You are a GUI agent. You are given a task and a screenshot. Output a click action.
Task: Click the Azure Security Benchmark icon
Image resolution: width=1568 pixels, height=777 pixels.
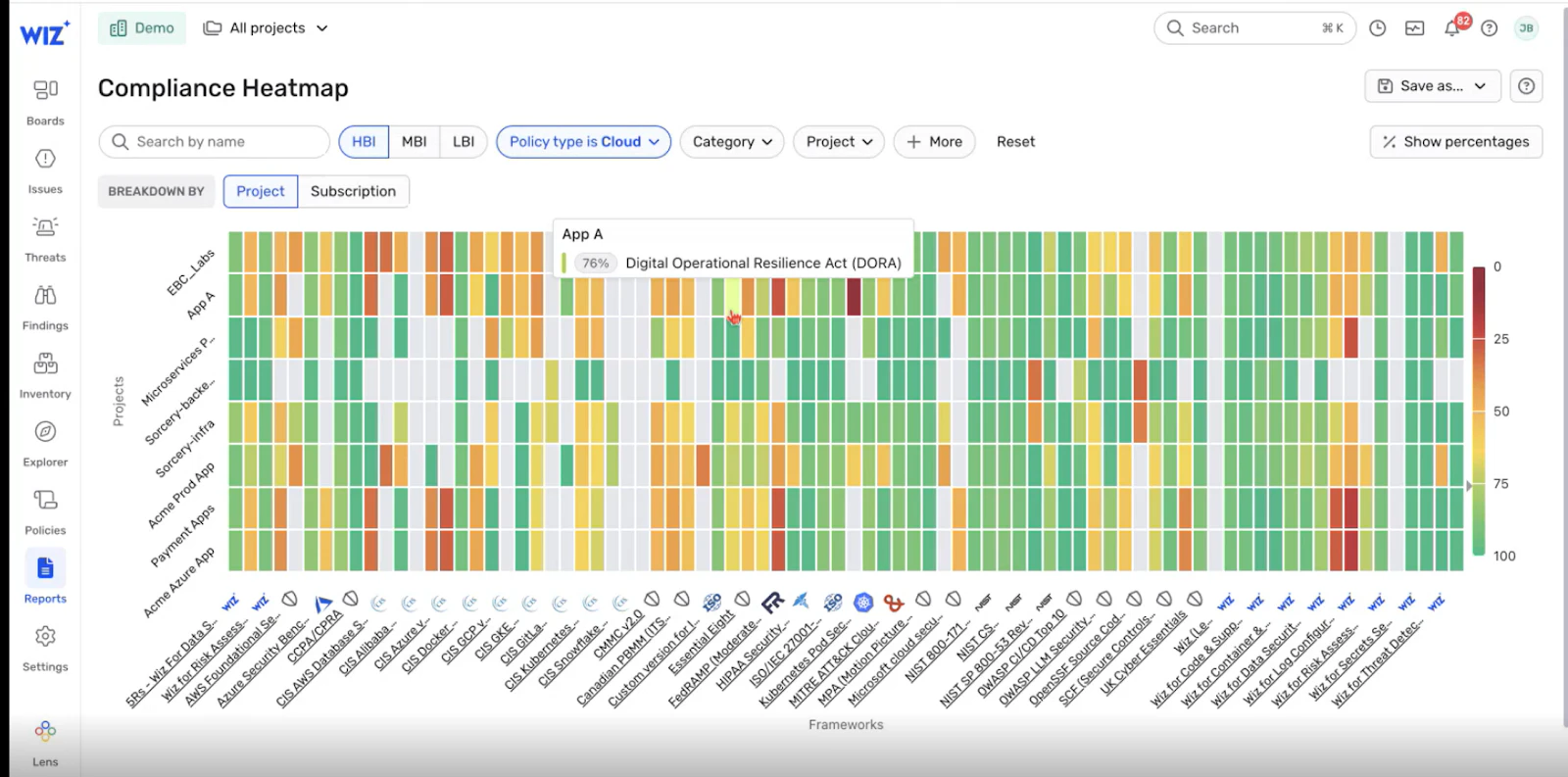pos(322,604)
